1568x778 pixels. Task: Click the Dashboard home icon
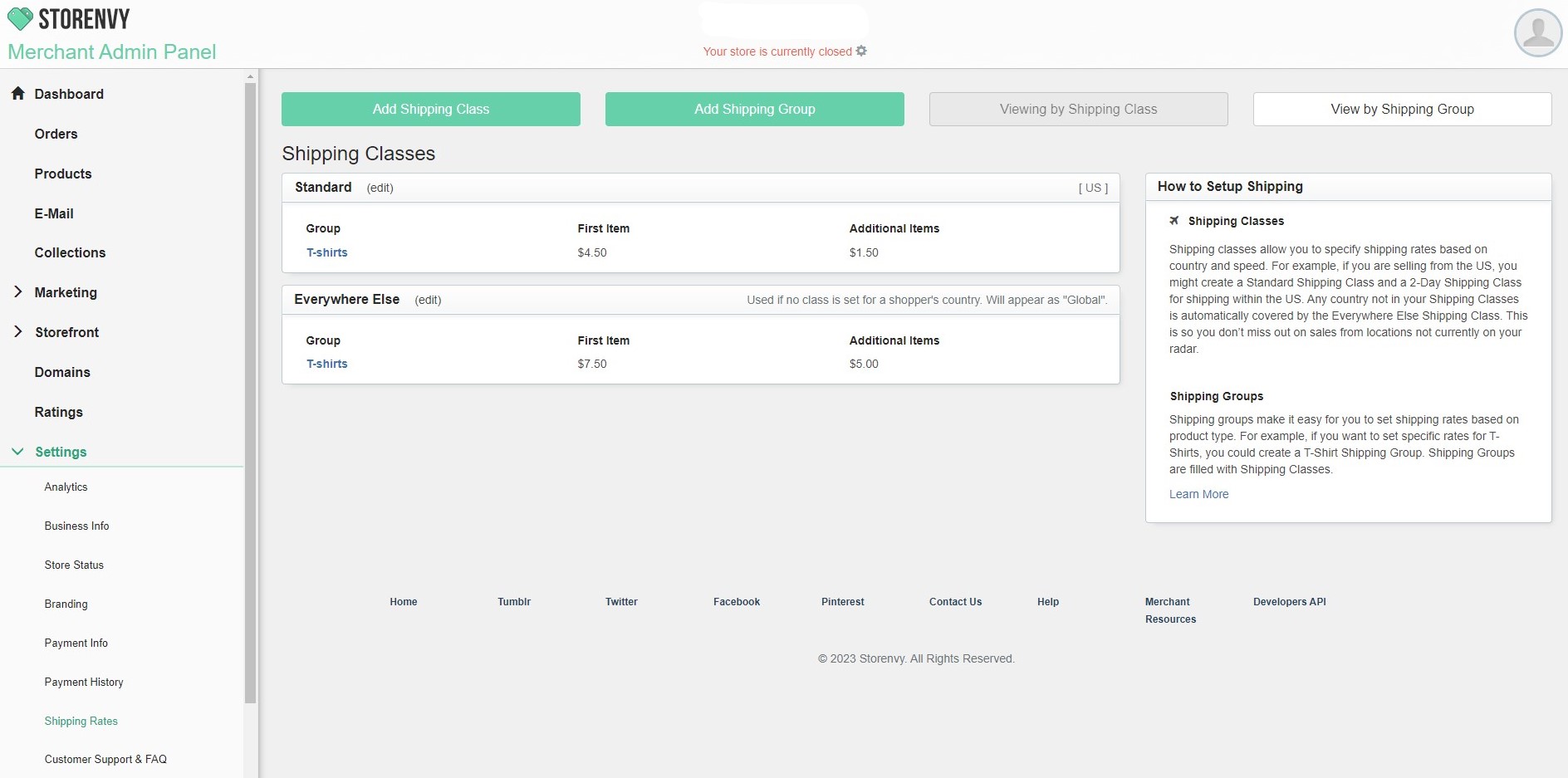tap(17, 93)
